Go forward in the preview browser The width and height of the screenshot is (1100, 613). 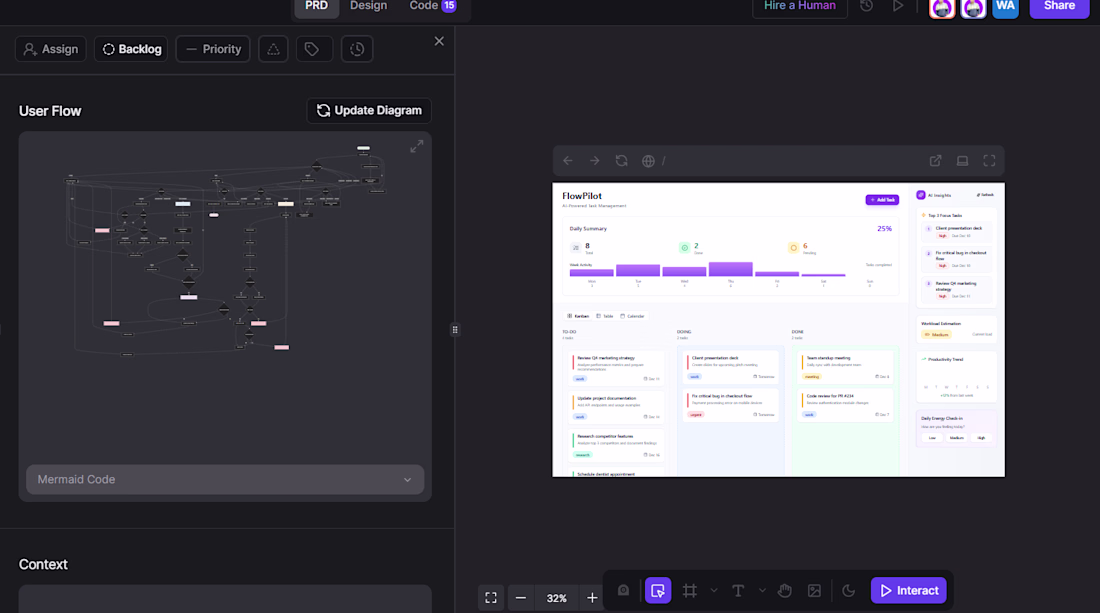(594, 161)
